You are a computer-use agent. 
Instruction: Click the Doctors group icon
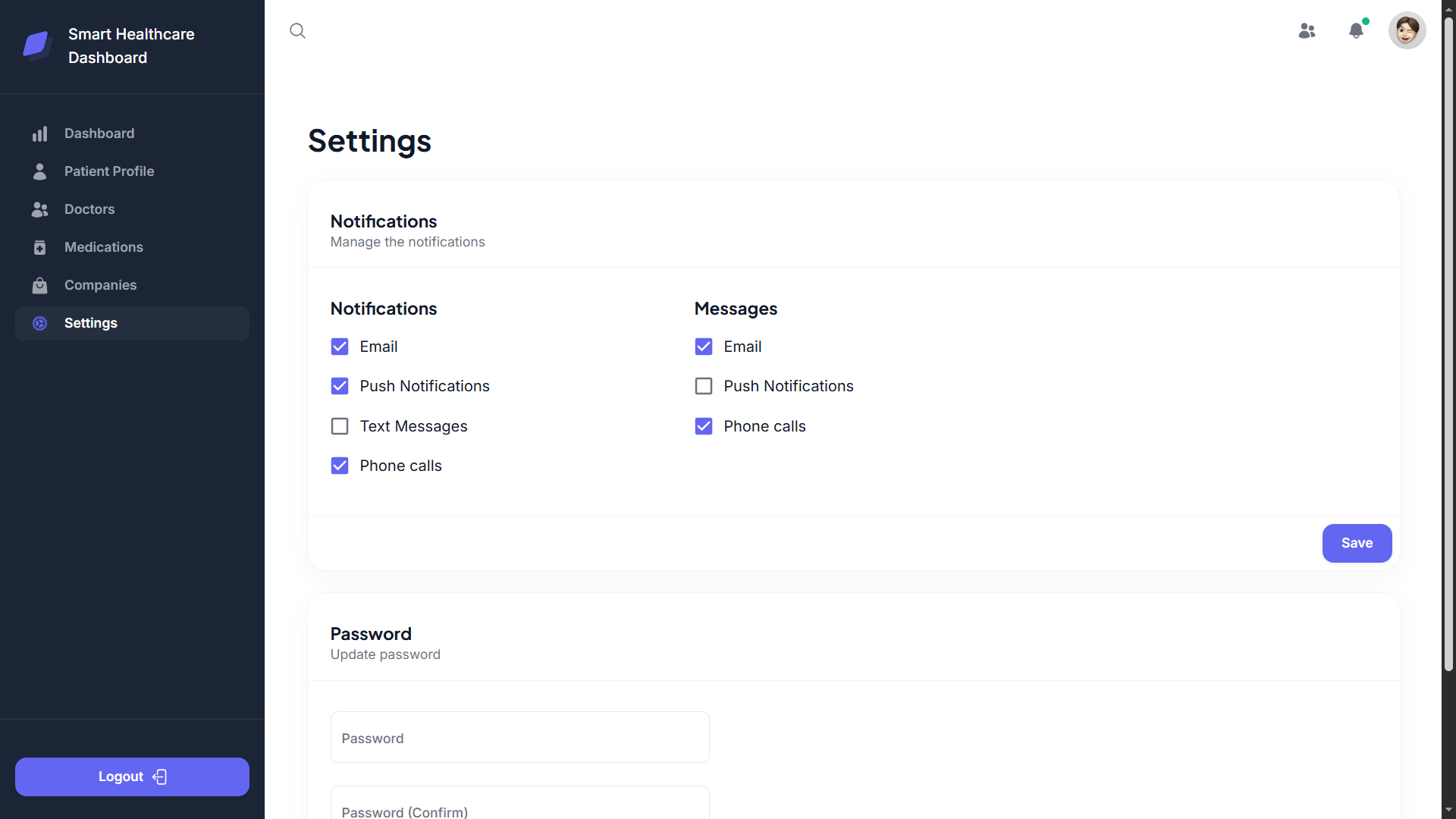tap(39, 209)
